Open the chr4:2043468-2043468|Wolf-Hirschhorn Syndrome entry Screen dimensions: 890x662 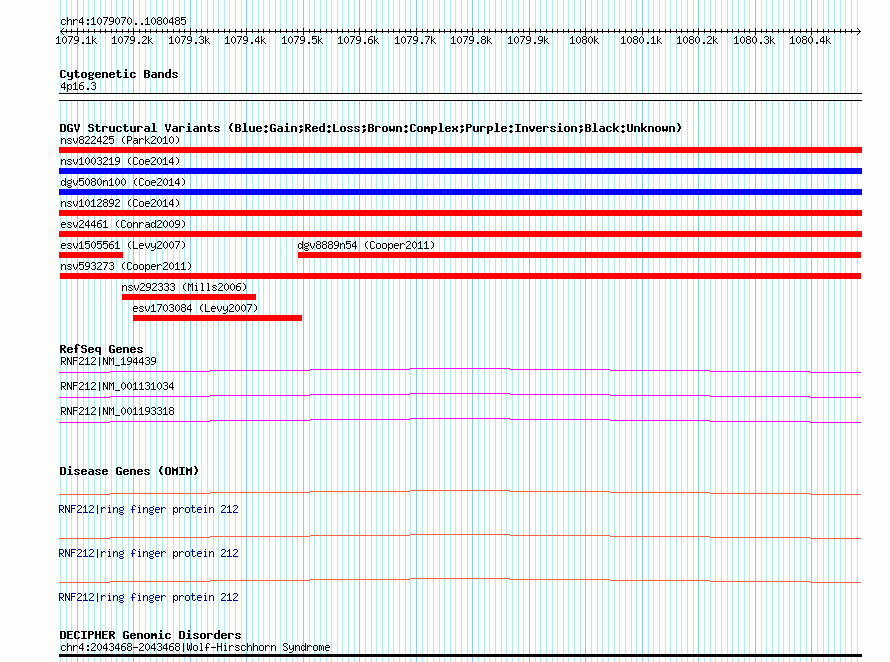point(195,647)
